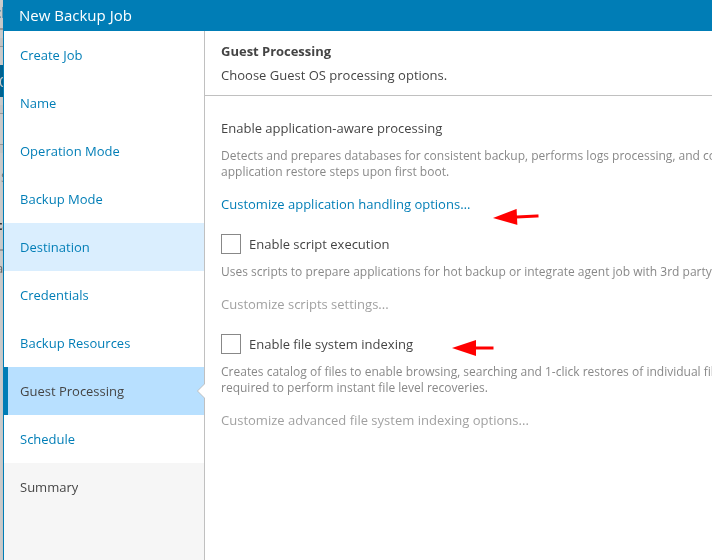Select the Backup Resources step
This screenshot has height=560, width=712.
pos(75,344)
